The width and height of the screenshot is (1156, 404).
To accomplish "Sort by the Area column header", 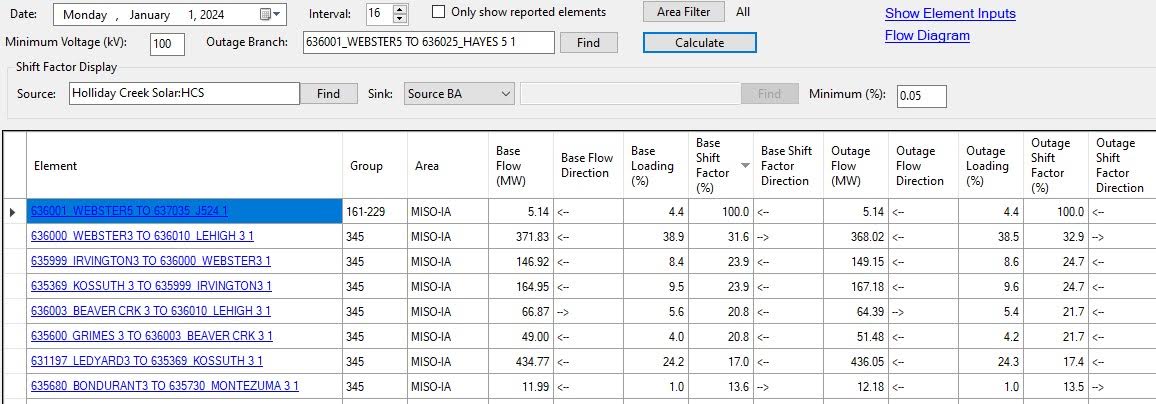I will point(448,166).
